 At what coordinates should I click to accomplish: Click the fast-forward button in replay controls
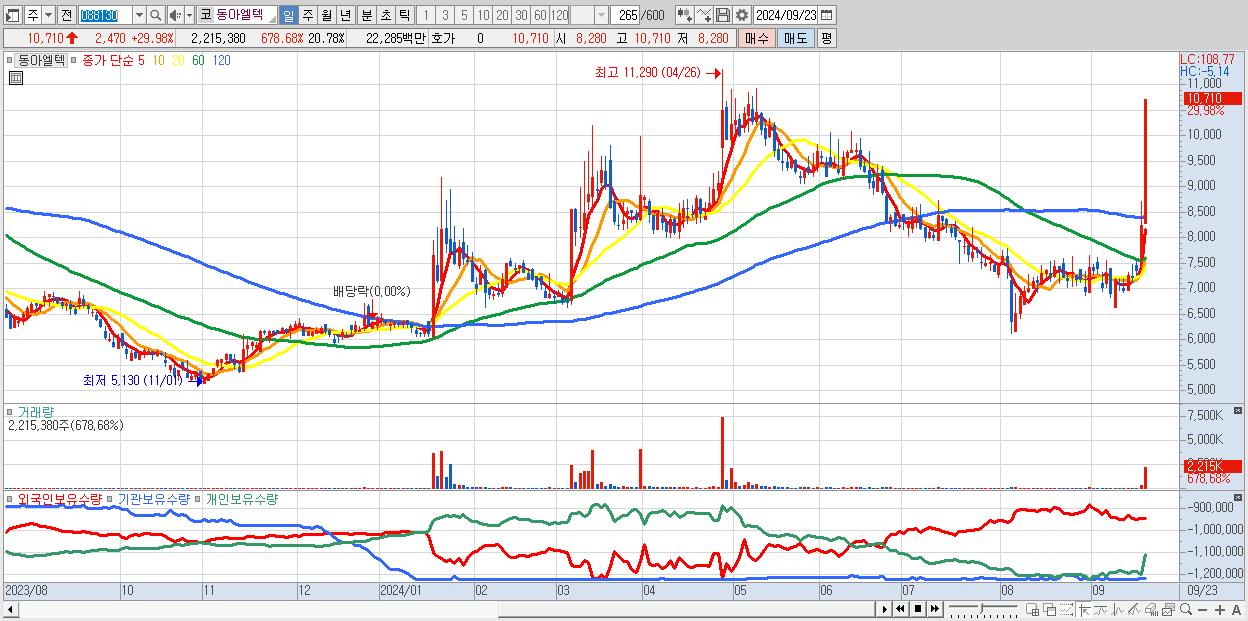pyautogui.click(x=934, y=609)
